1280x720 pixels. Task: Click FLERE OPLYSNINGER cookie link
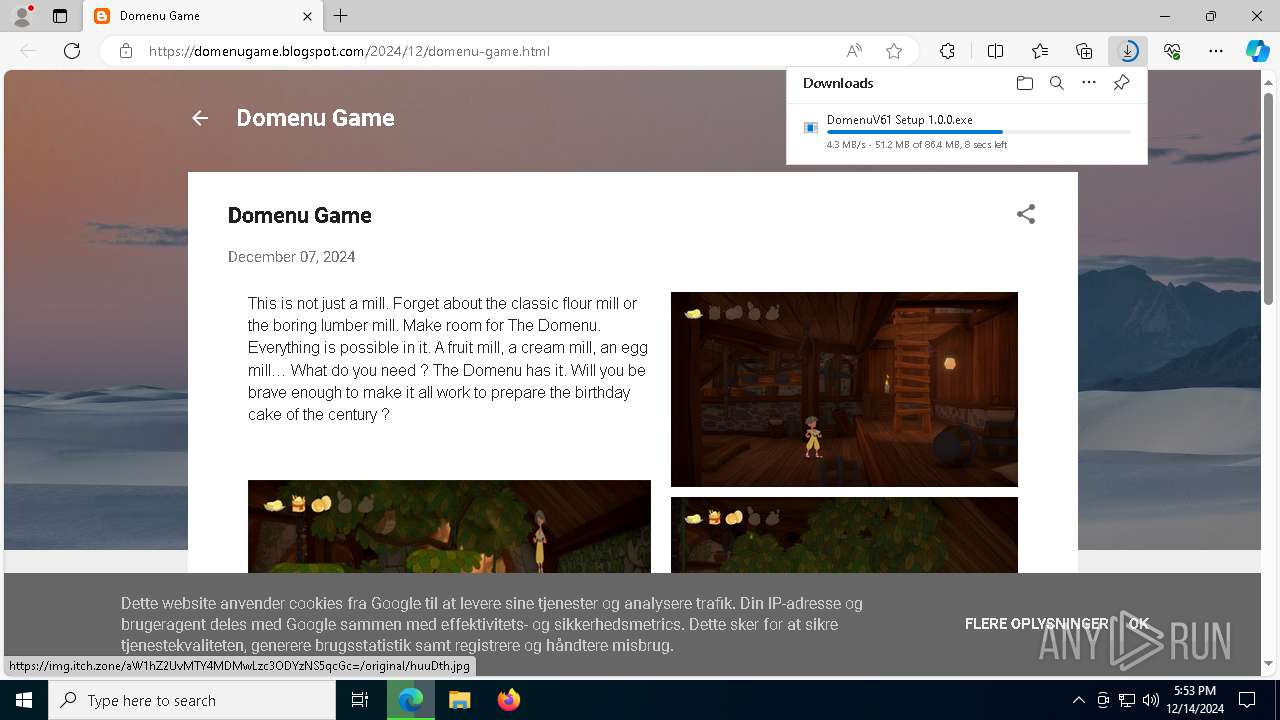[x=1037, y=624]
